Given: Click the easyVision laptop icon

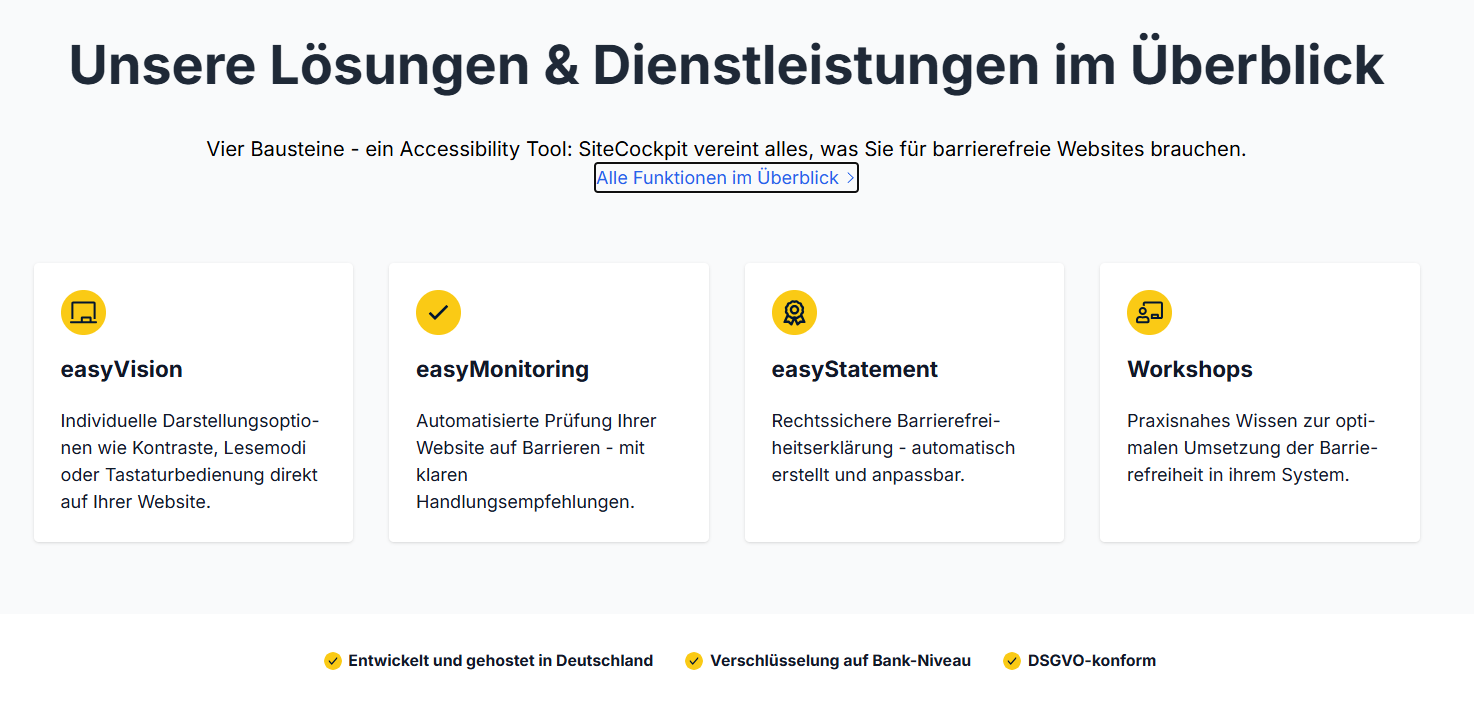Looking at the screenshot, I should 83,313.
